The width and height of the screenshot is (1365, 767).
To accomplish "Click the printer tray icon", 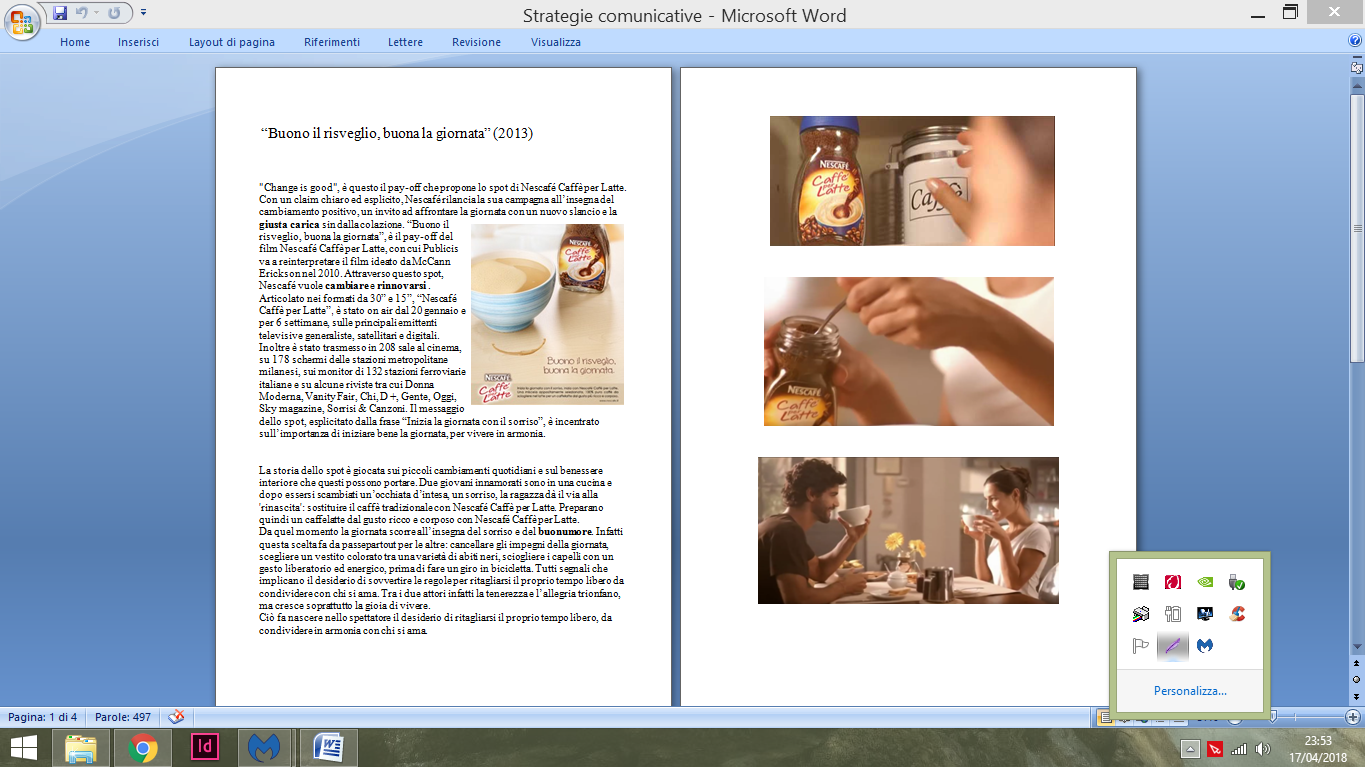I will point(1140,614).
